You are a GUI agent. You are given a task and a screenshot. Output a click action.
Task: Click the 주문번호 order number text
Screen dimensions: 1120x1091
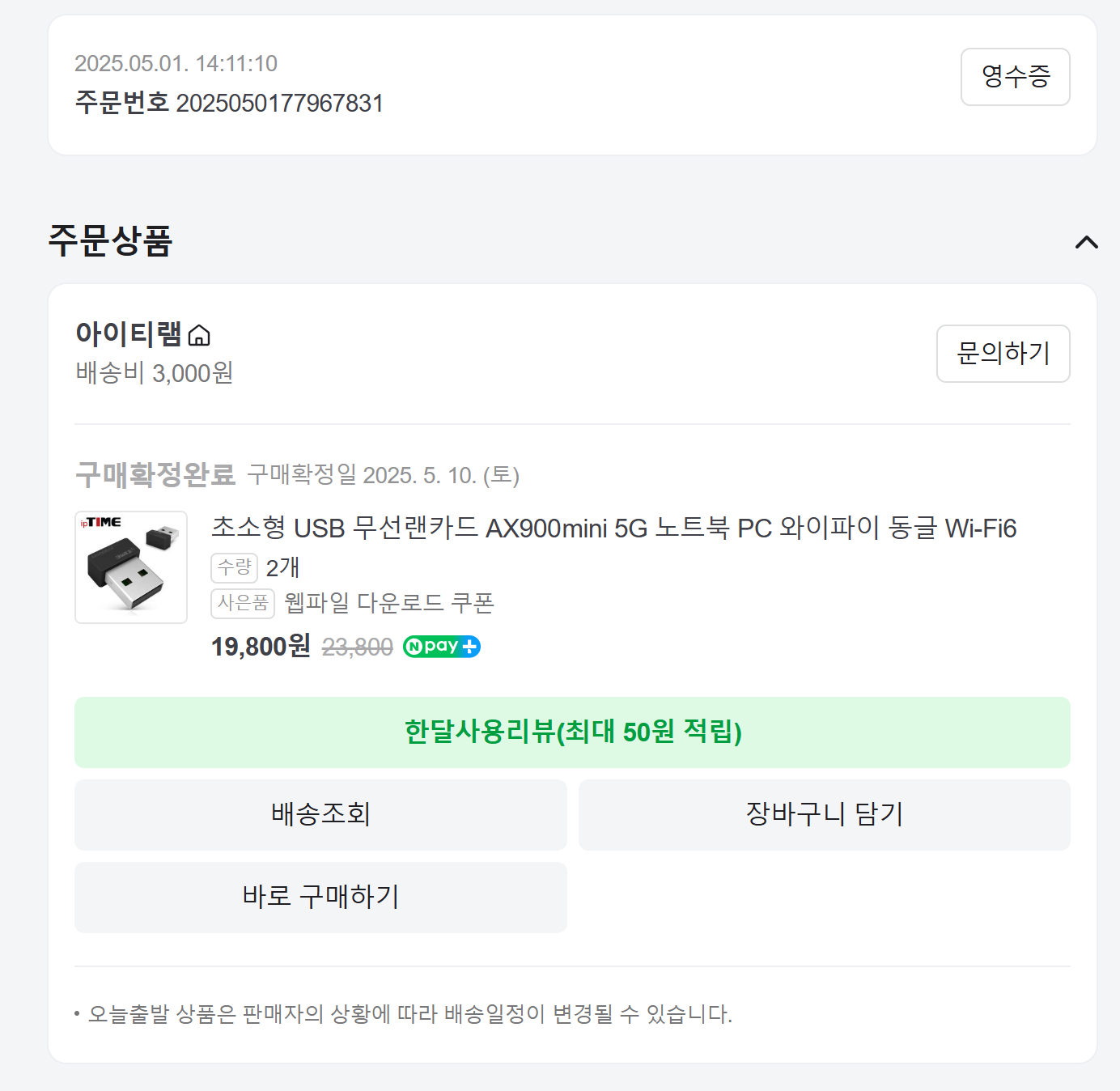pos(229,103)
